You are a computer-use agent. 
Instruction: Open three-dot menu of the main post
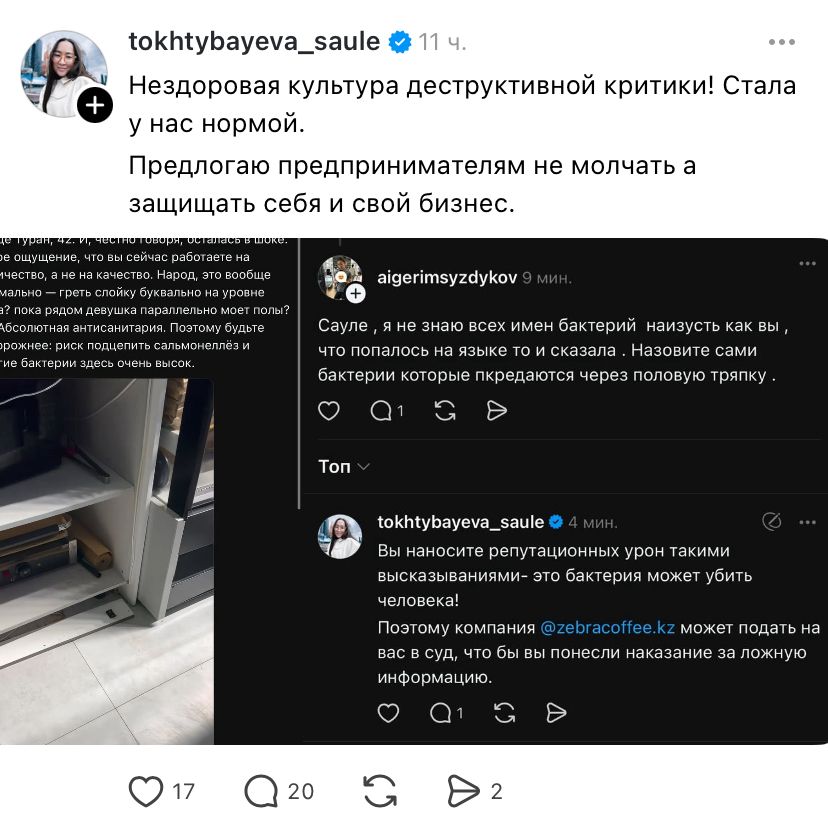click(782, 42)
